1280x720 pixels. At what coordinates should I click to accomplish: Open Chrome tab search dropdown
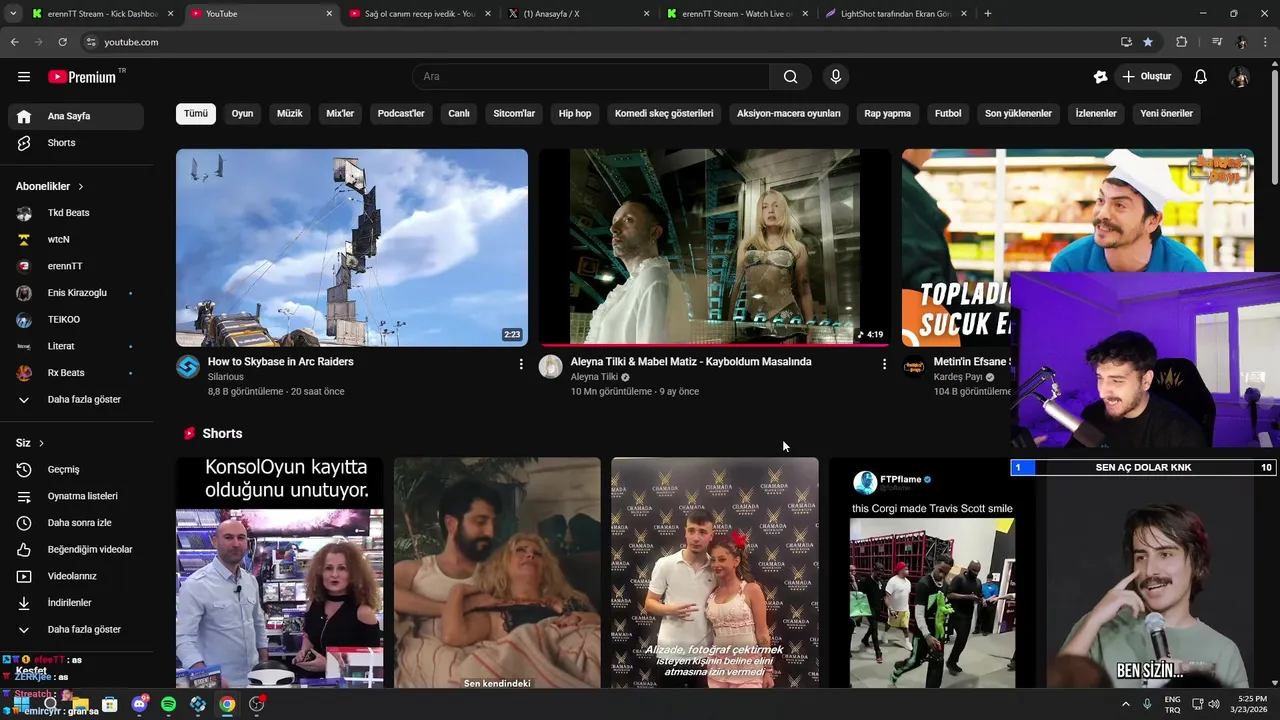[x=12, y=14]
